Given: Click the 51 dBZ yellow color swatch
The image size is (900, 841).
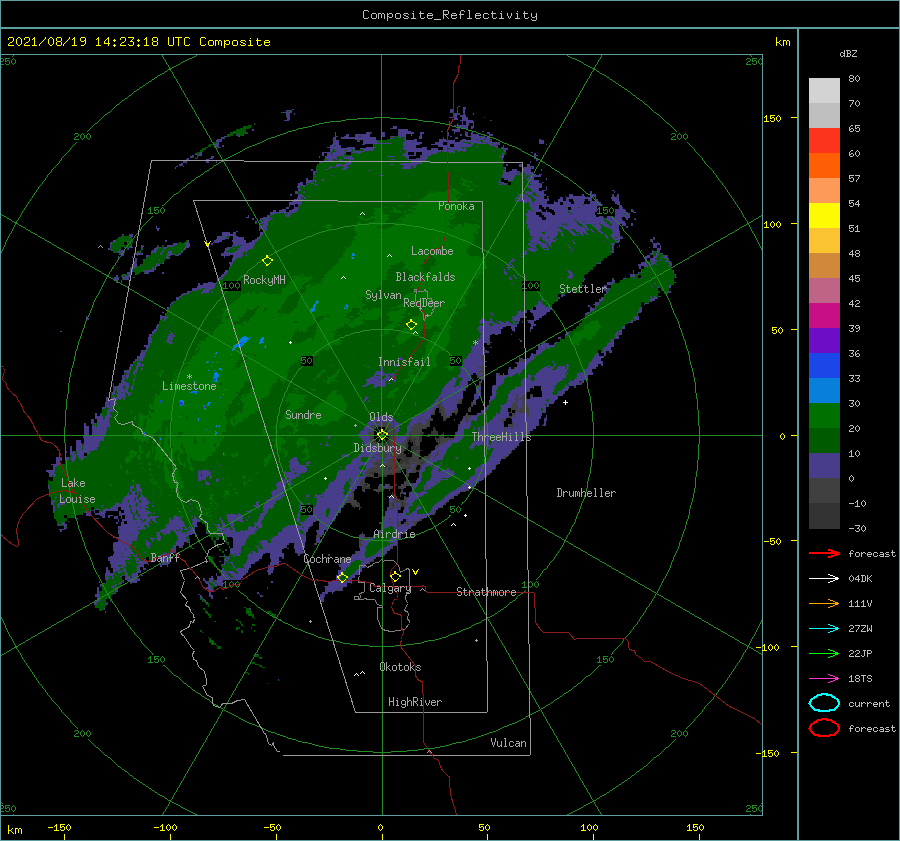Looking at the screenshot, I should click(x=824, y=215).
